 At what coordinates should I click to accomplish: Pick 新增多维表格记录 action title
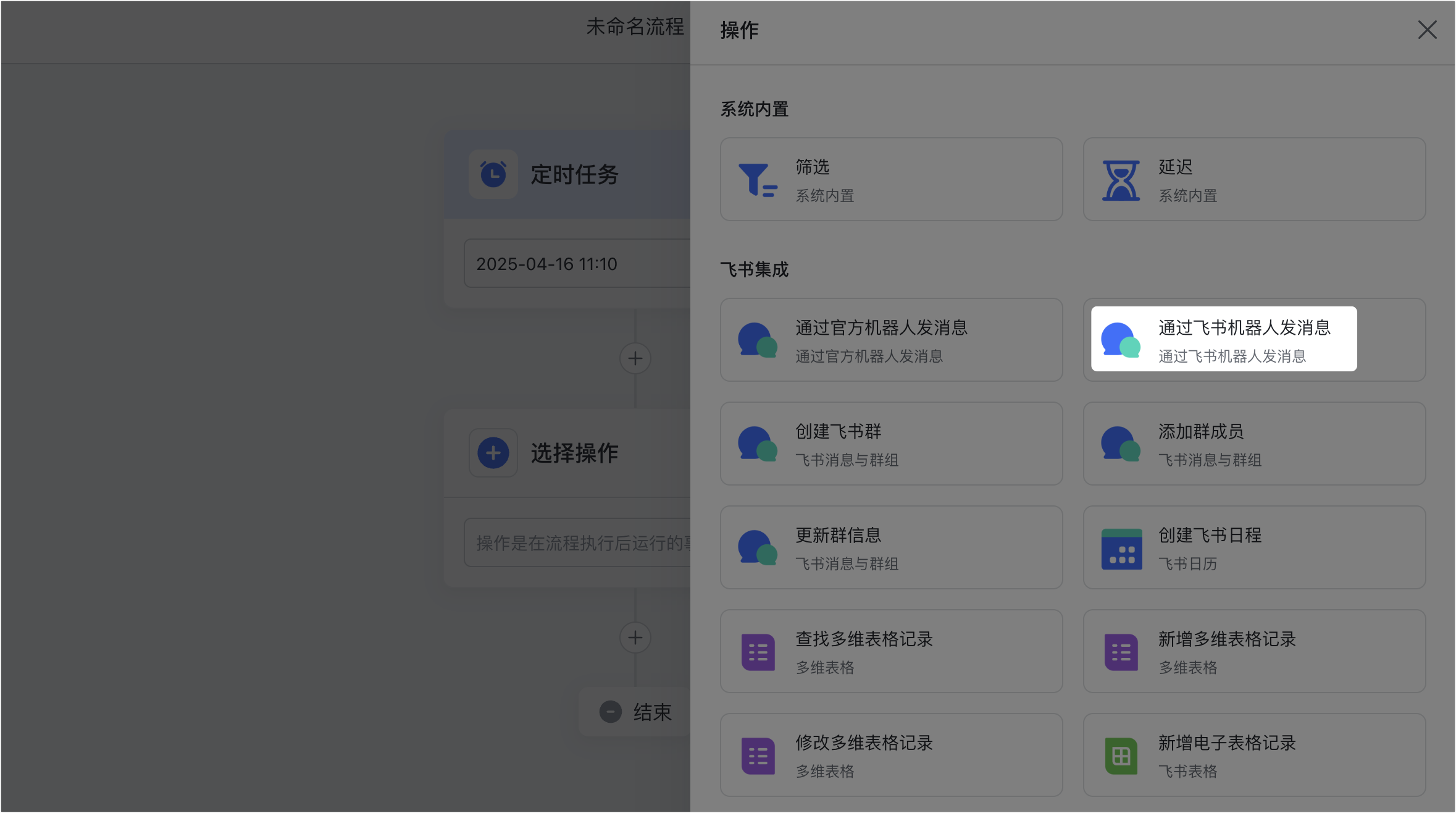click(x=1227, y=639)
